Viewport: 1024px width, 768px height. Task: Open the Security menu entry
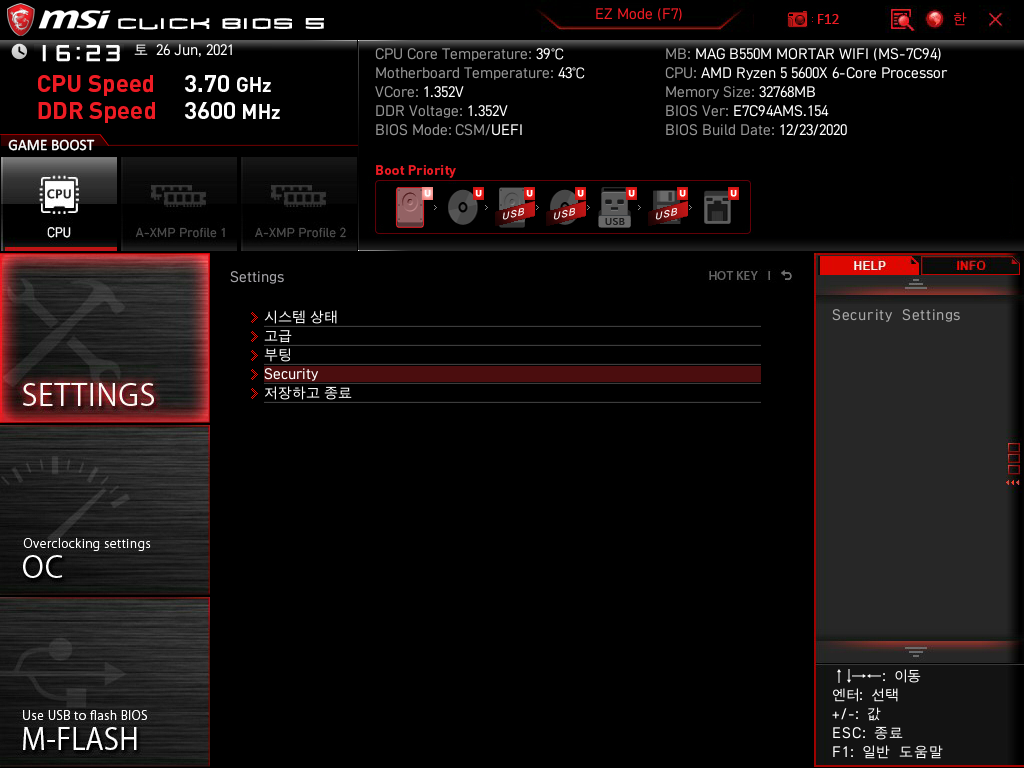click(512, 374)
